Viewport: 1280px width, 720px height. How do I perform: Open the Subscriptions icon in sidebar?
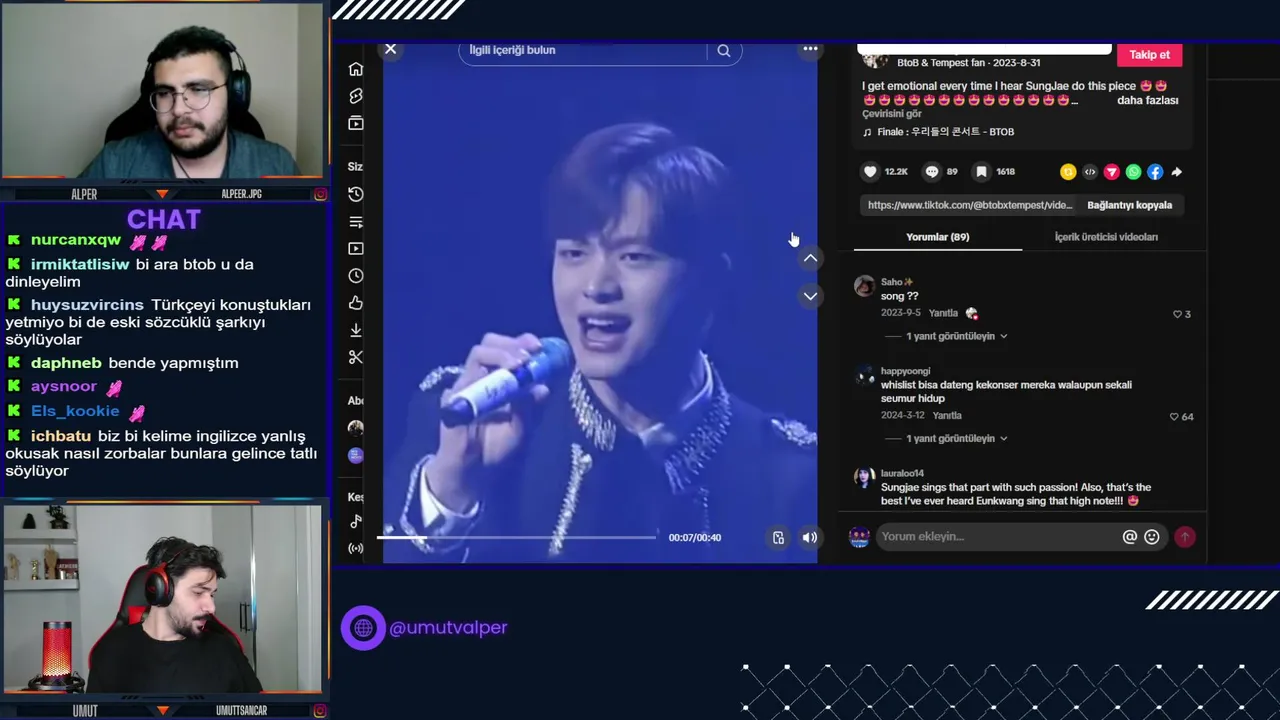coord(356,123)
